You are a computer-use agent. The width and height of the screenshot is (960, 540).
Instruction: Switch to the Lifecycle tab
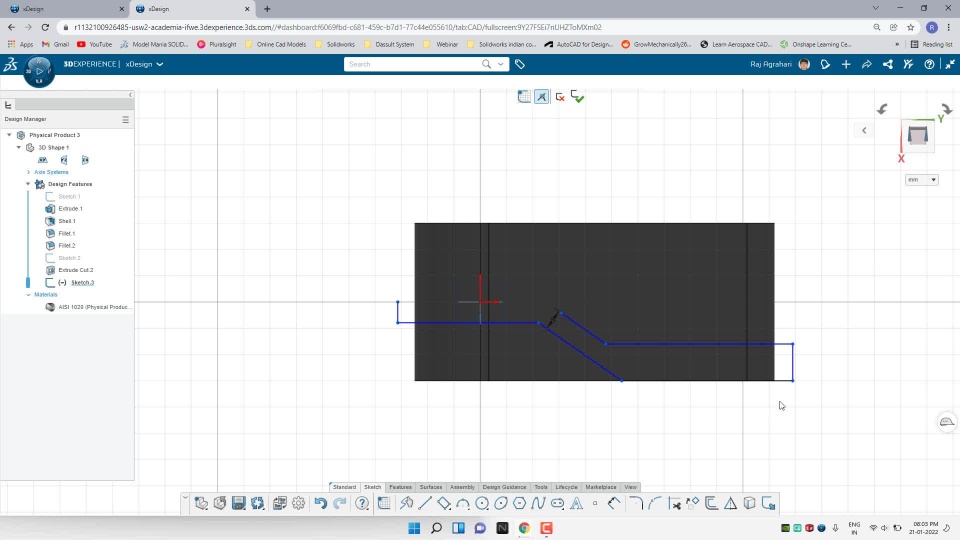[x=566, y=487]
